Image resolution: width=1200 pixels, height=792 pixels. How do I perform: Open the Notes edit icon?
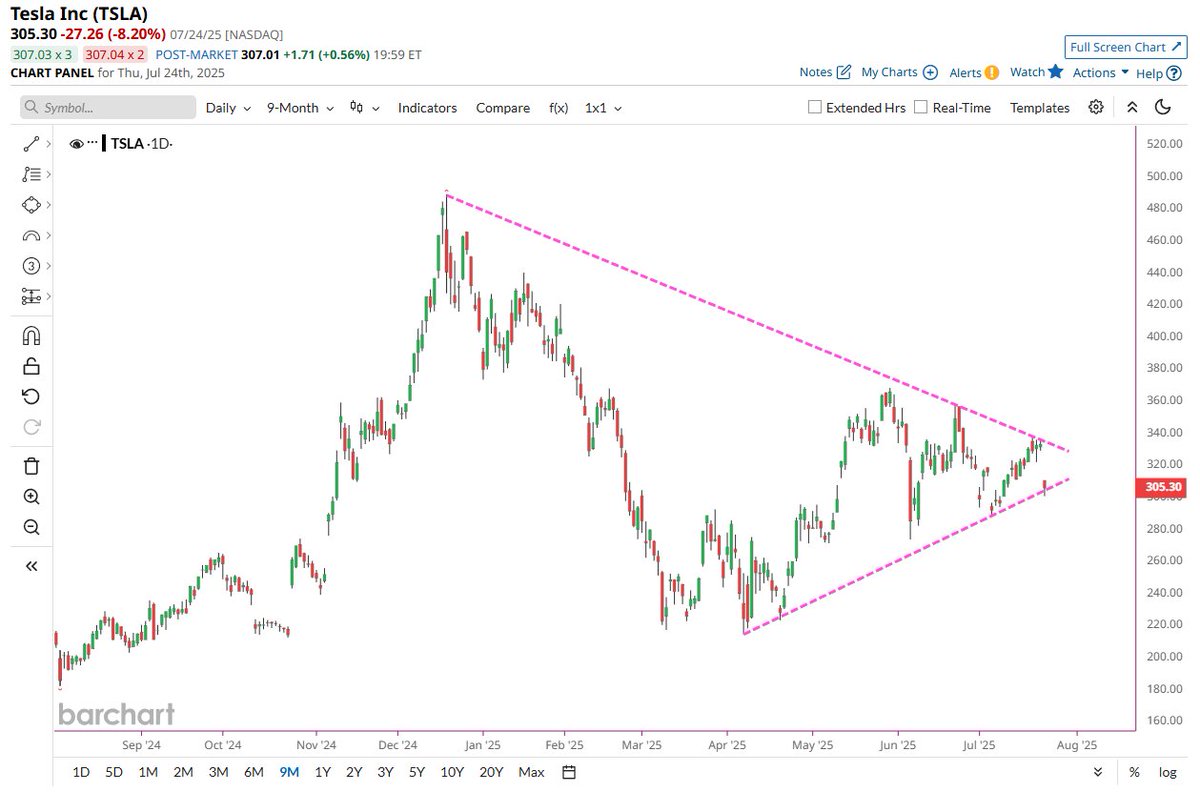point(843,72)
